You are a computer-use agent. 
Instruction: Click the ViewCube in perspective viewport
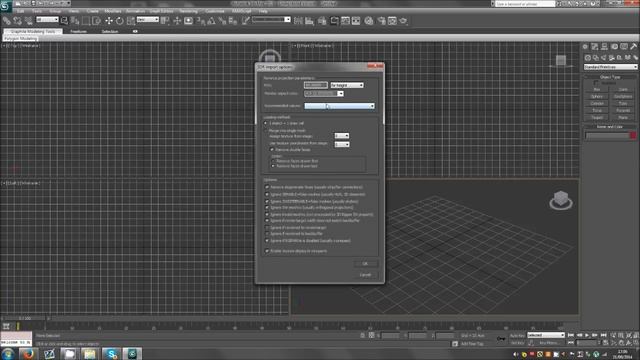pos(561,200)
